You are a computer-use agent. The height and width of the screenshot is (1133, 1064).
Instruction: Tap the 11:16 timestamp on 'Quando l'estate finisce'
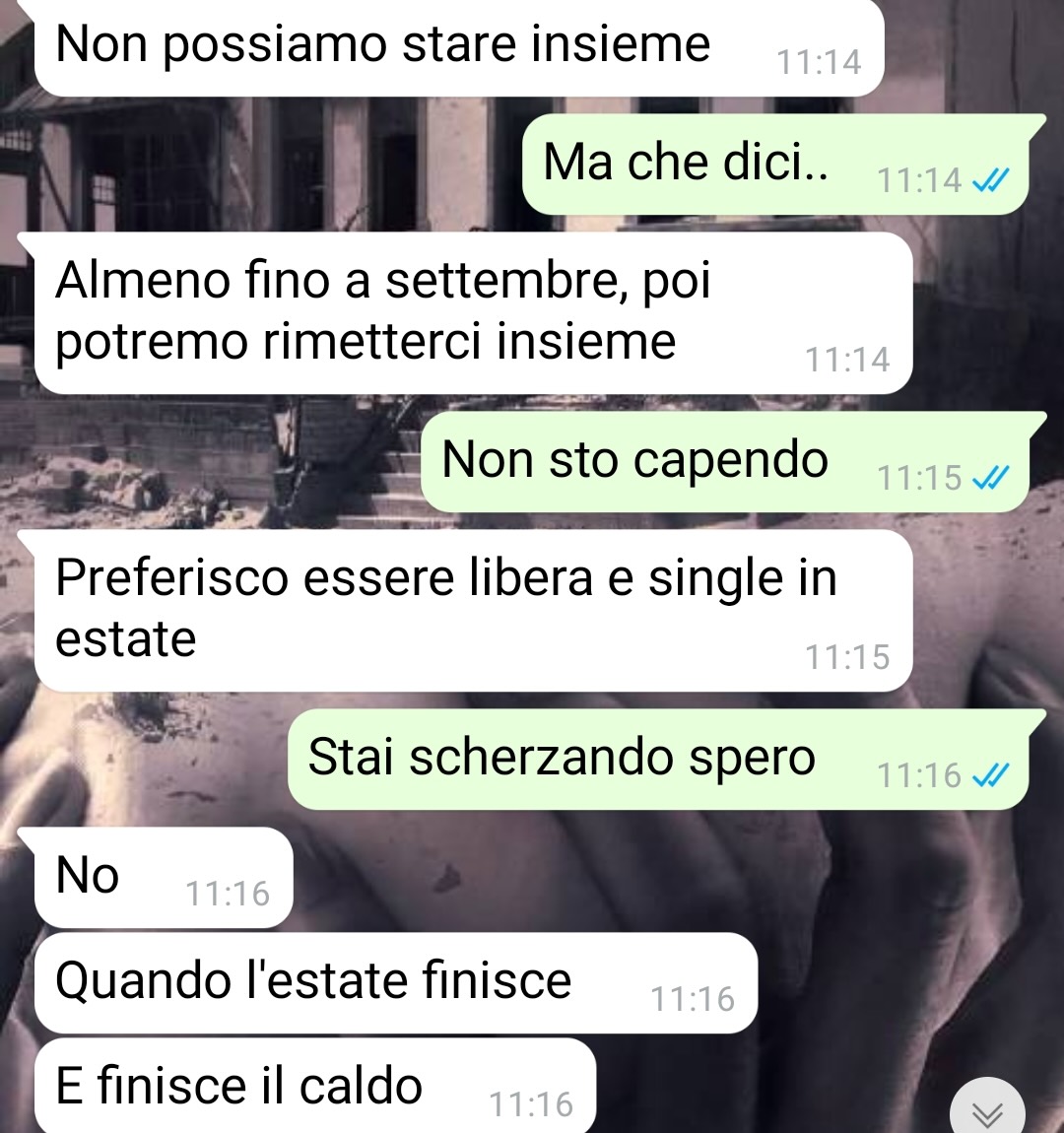pyautogui.click(x=693, y=999)
